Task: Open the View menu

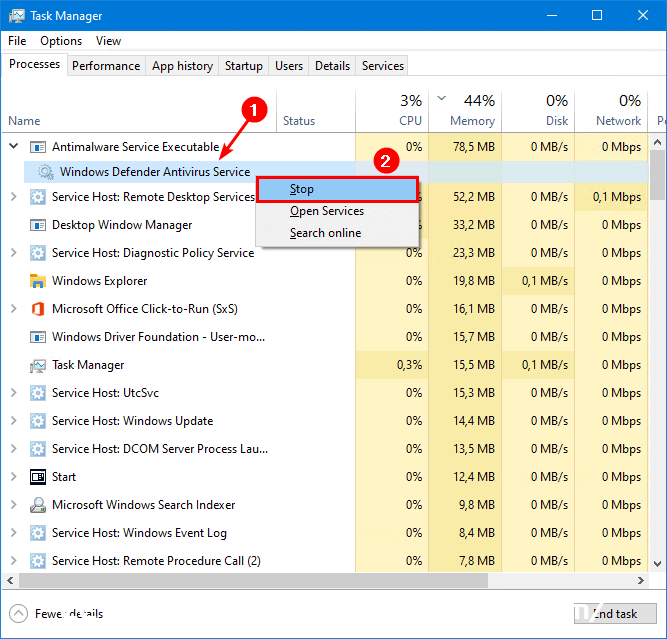Action: coord(108,41)
